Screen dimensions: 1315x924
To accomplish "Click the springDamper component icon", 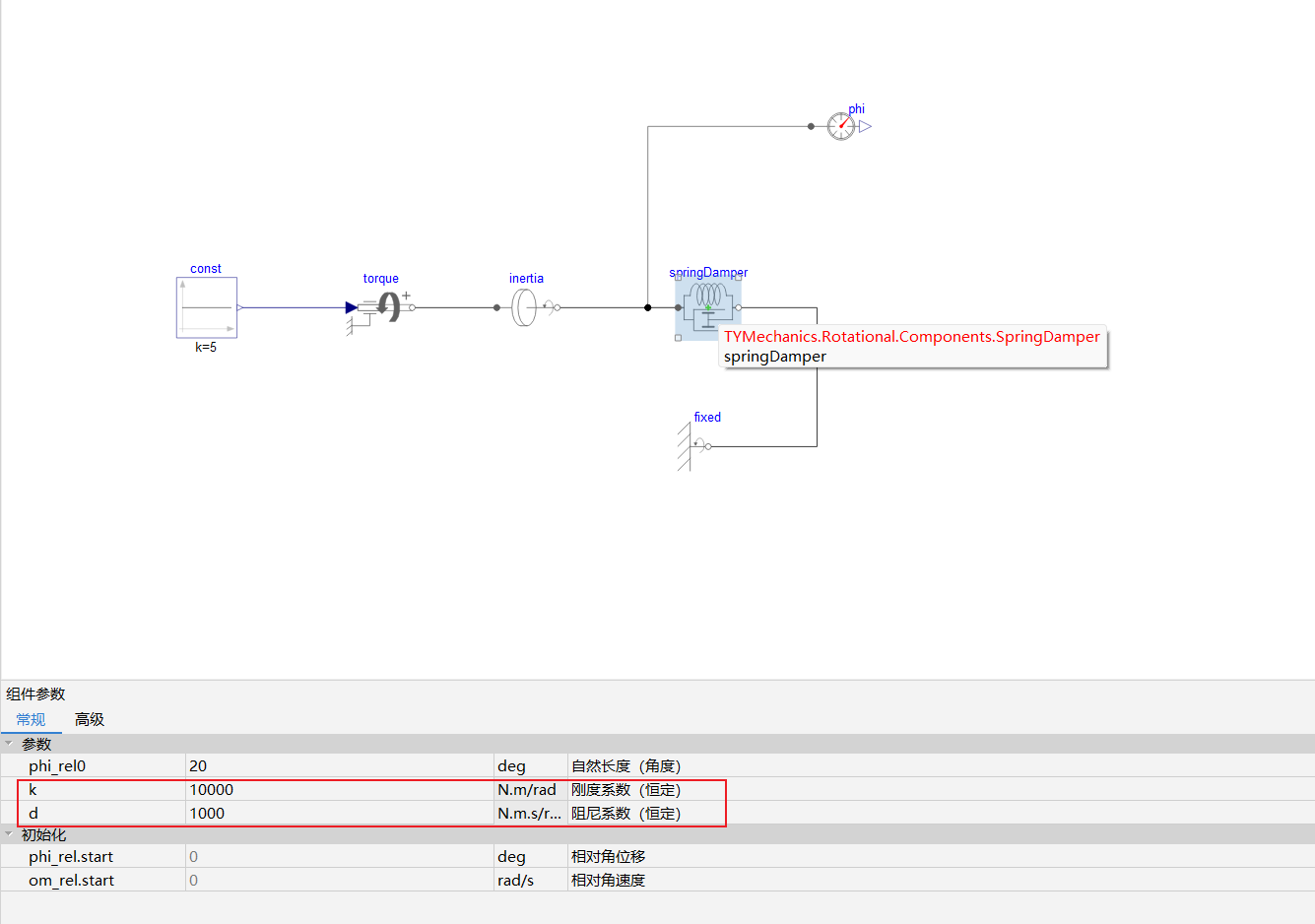I will click(708, 307).
